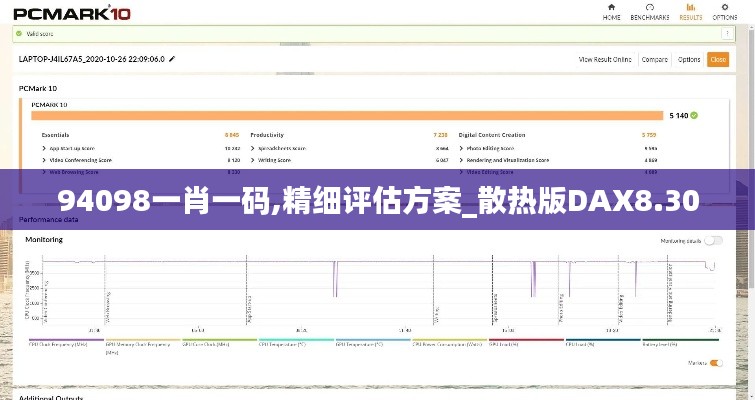The width and height of the screenshot is (755, 400).
Task: Click the orange PCMark 10 score bar
Action: [x=347, y=116]
